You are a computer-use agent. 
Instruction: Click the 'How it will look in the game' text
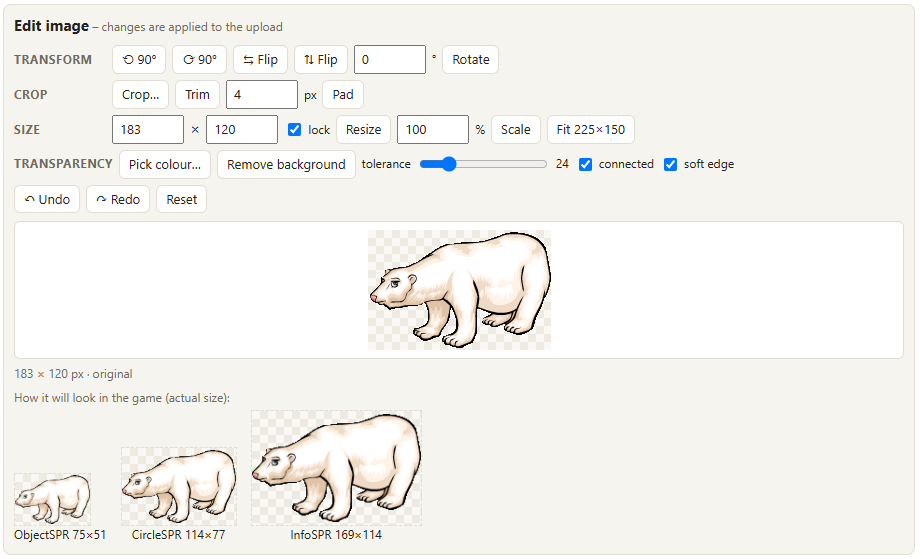point(122,398)
